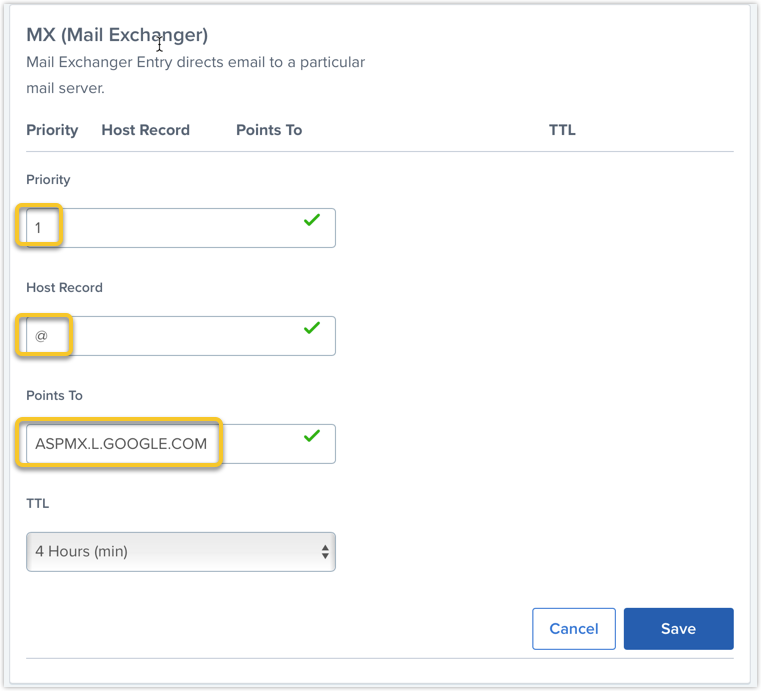Click the Points To column header
The height and width of the screenshot is (691, 761).
click(269, 130)
